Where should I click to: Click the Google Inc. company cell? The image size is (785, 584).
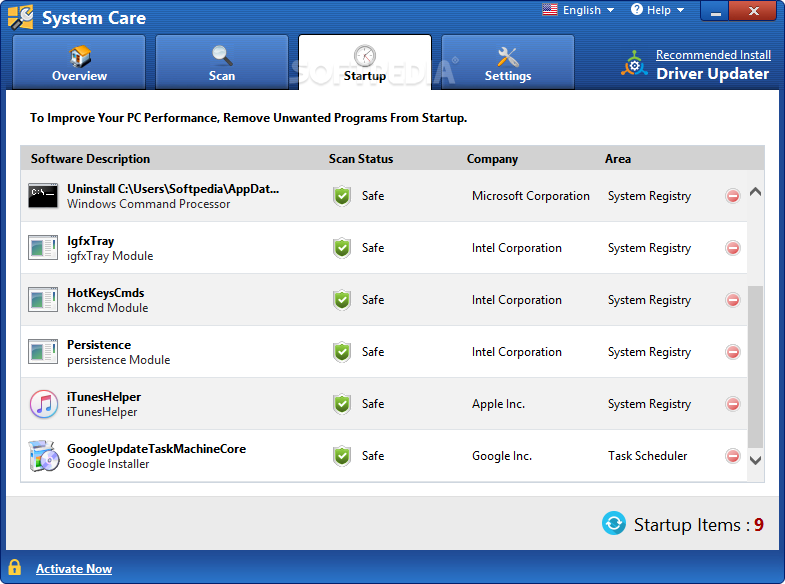click(x=502, y=456)
